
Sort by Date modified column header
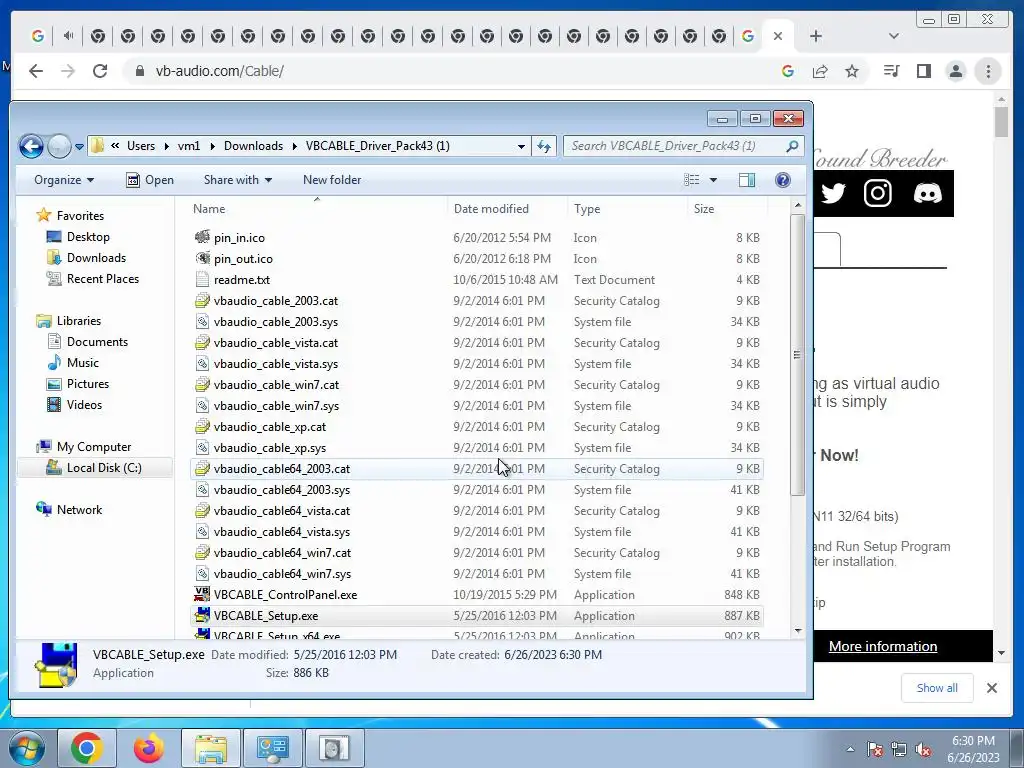click(491, 209)
